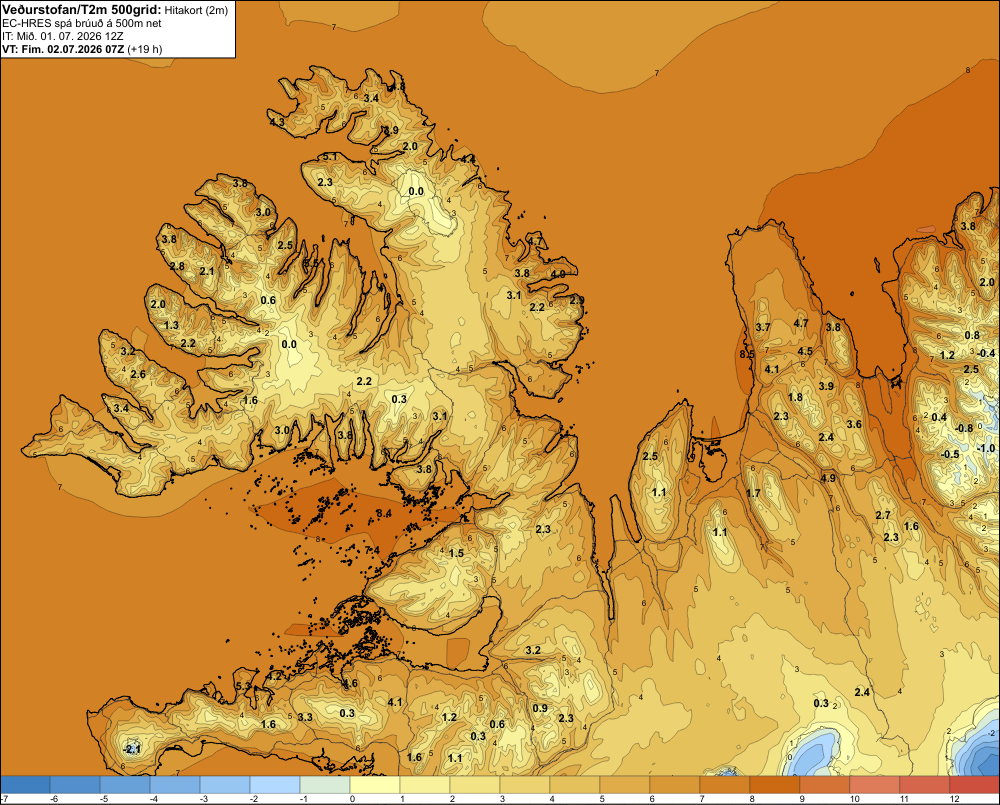
Task: Select the -2.1 temperature reading
Action: point(131,750)
